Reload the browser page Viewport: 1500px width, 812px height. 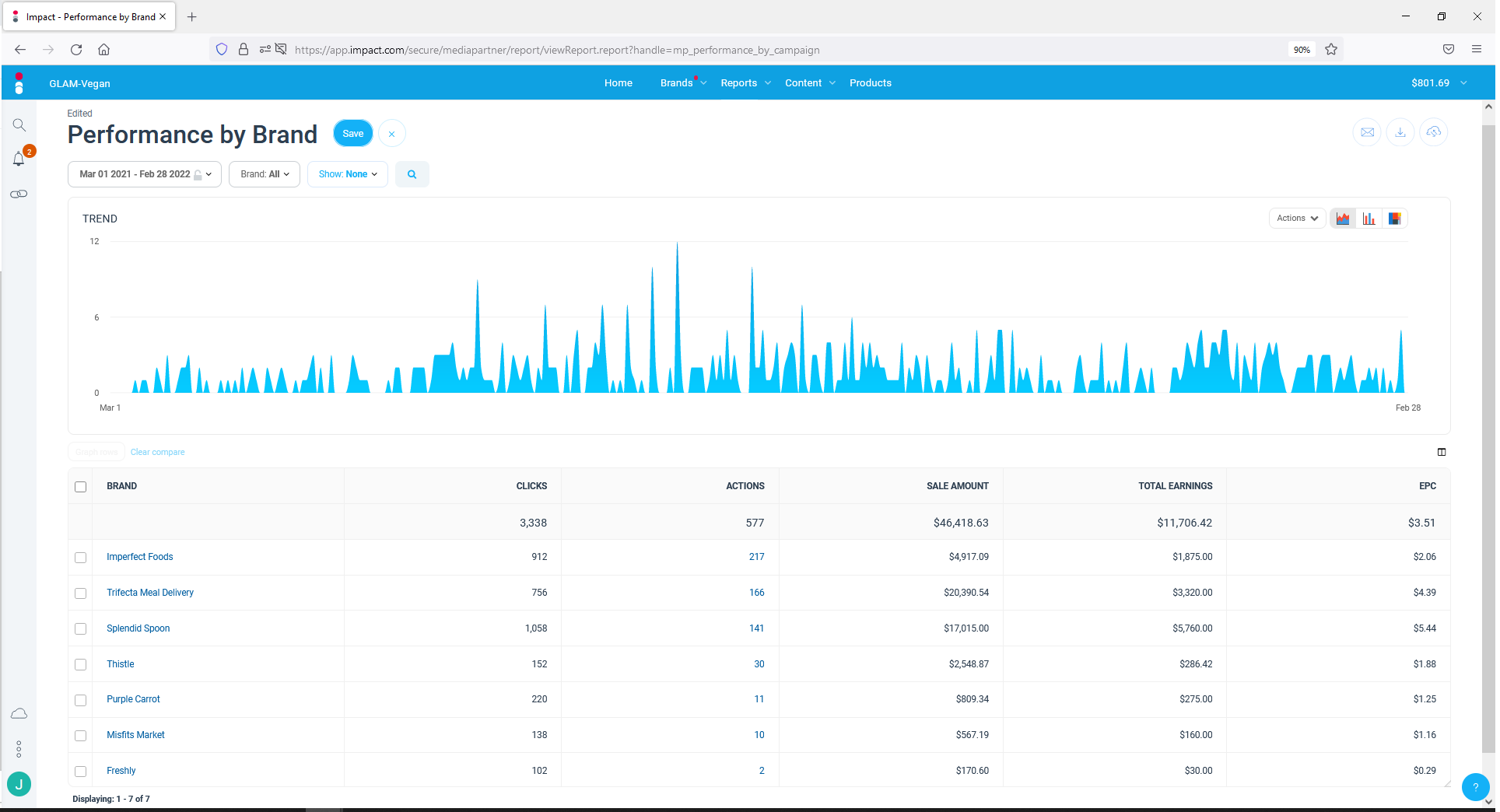(76, 50)
